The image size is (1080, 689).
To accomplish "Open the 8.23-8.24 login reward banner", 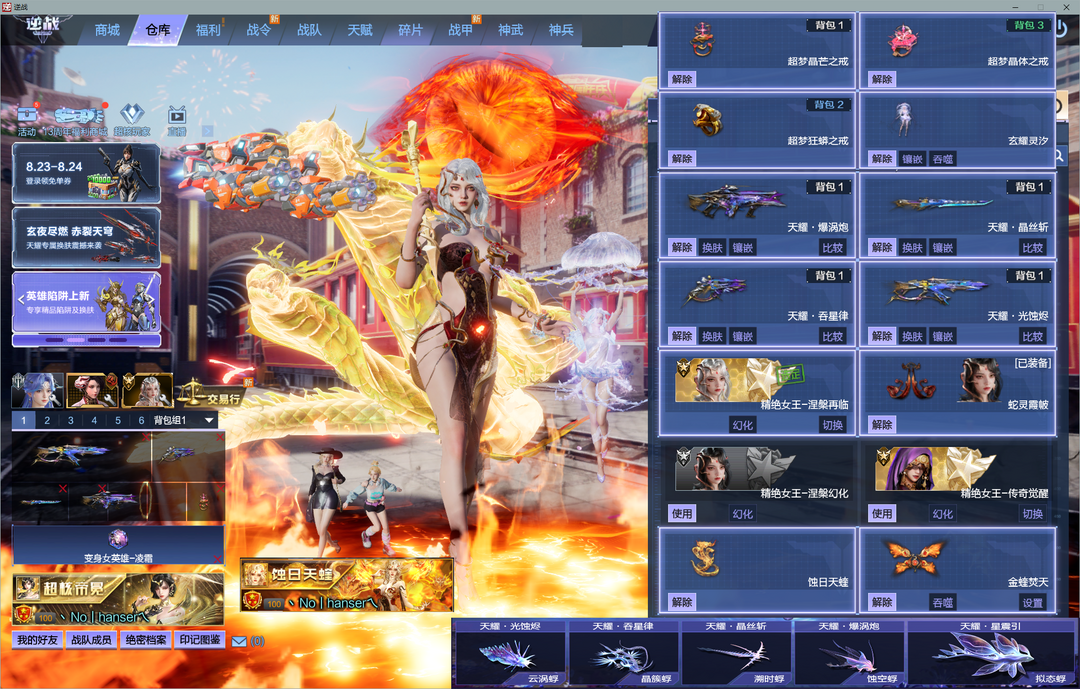I will [x=87, y=173].
